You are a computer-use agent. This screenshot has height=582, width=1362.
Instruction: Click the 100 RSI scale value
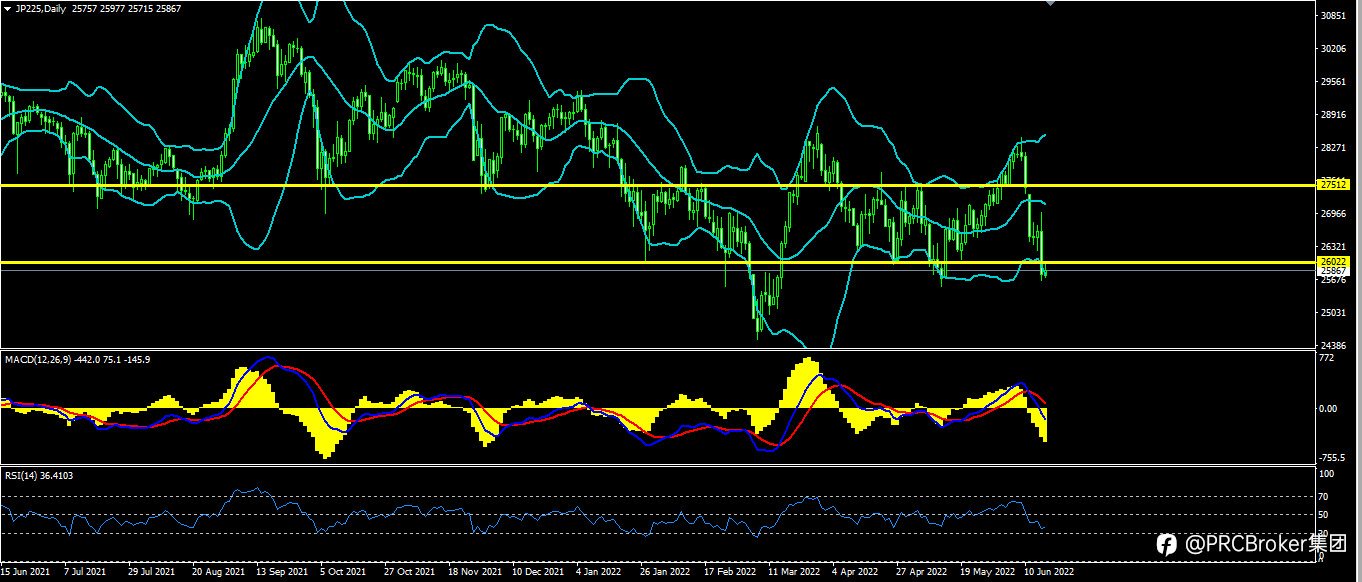(x=1327, y=476)
